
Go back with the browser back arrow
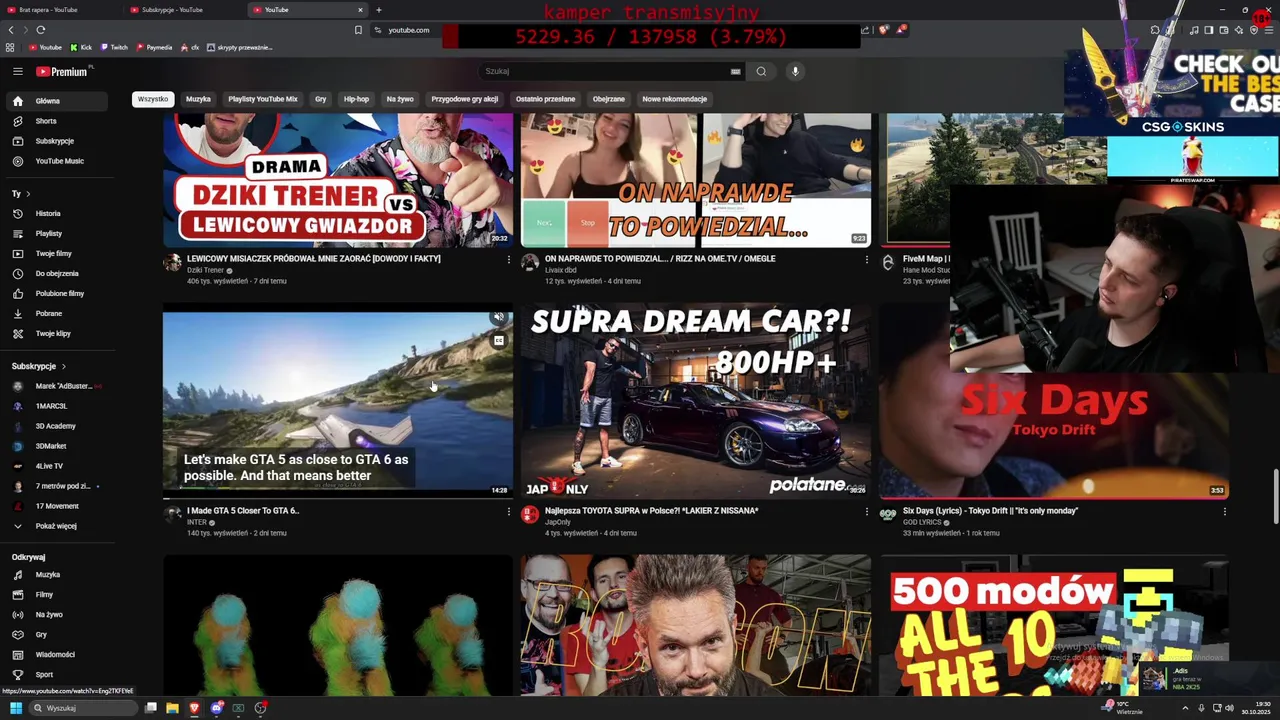(x=12, y=30)
